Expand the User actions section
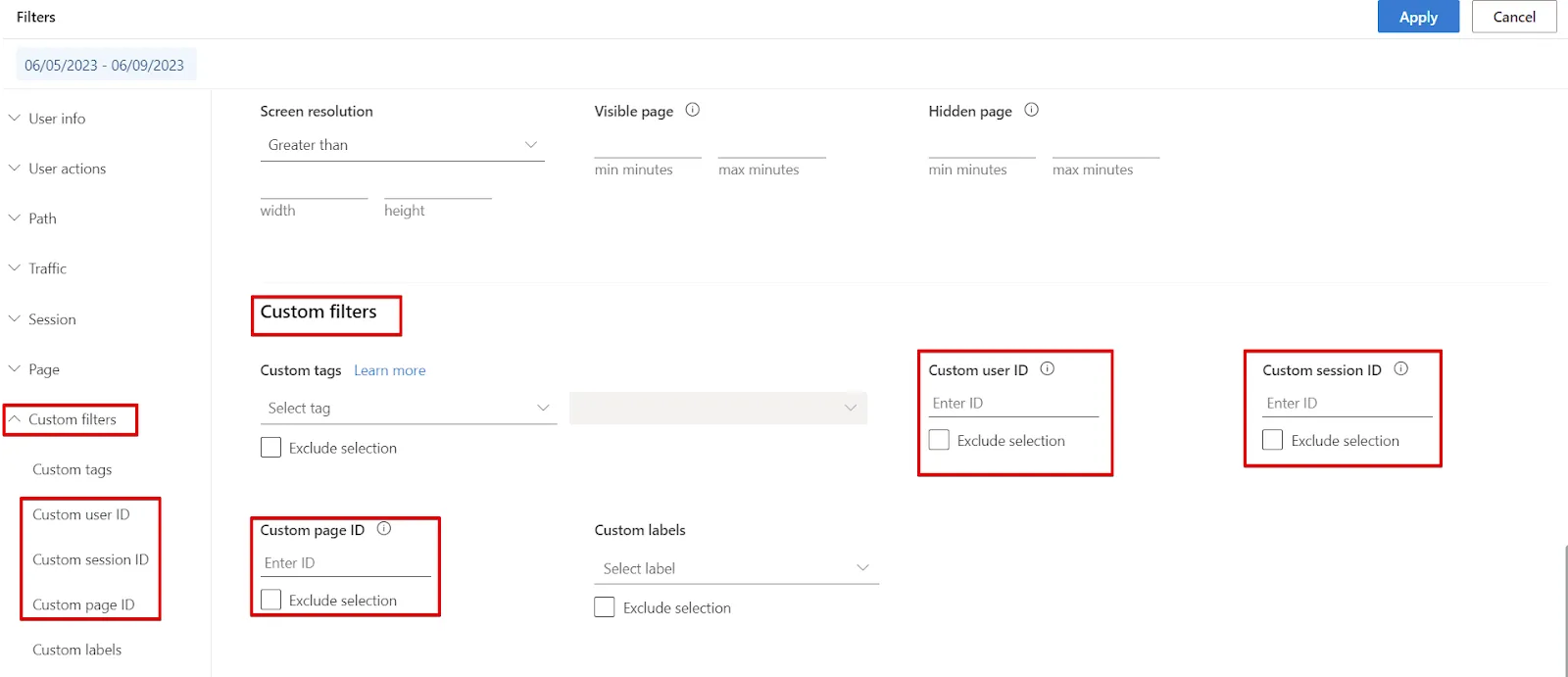The width and height of the screenshot is (1568, 677). click(57, 169)
